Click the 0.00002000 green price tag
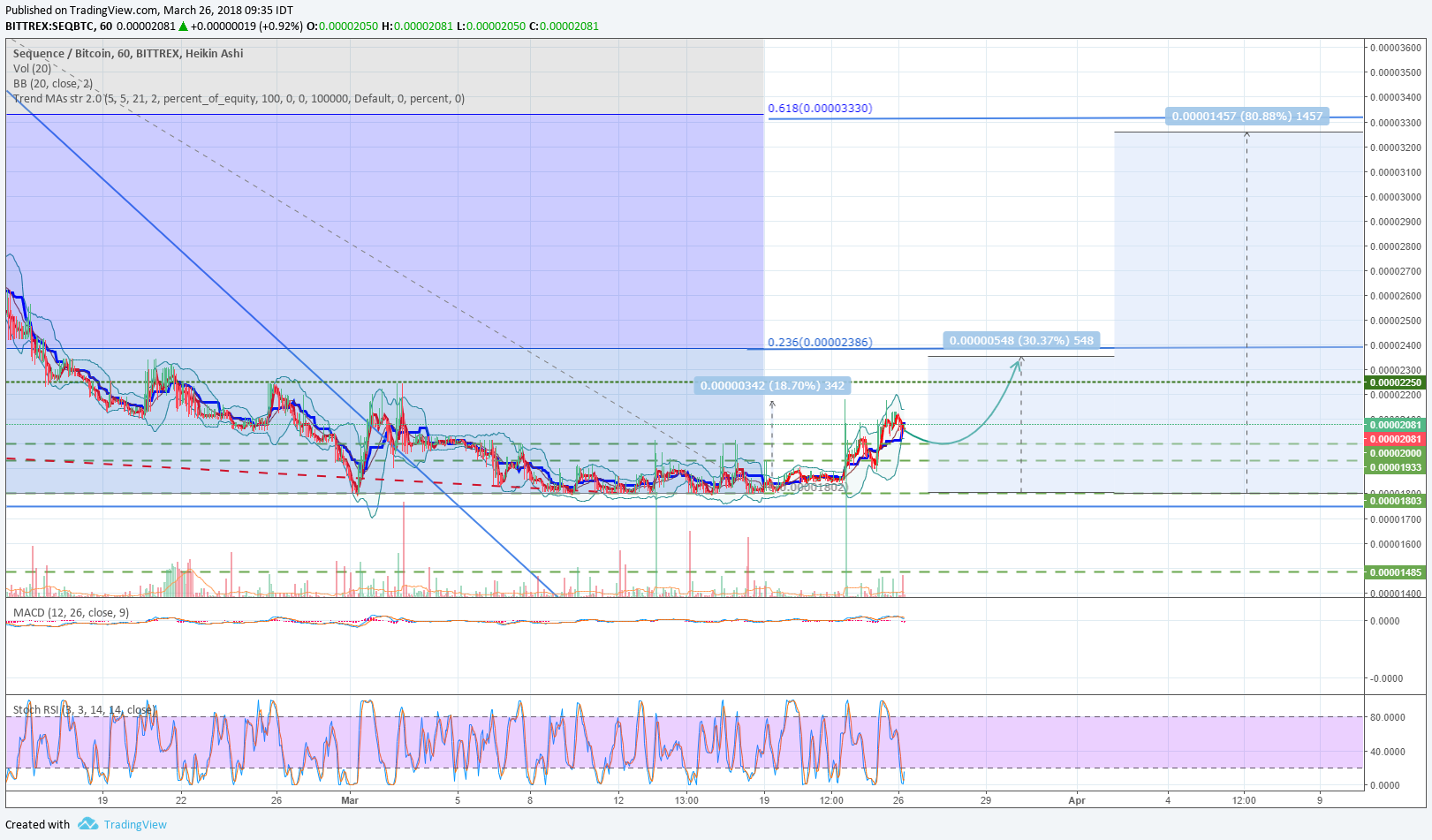 tap(1395, 453)
